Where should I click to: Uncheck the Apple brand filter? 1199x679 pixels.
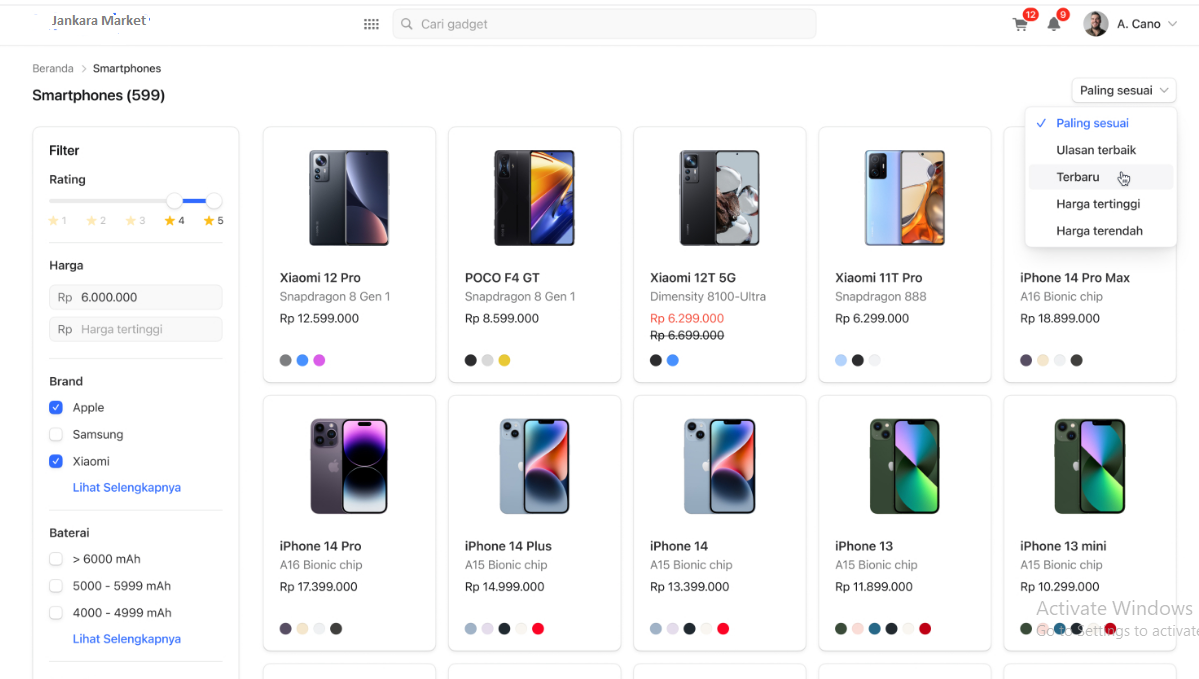(x=56, y=407)
